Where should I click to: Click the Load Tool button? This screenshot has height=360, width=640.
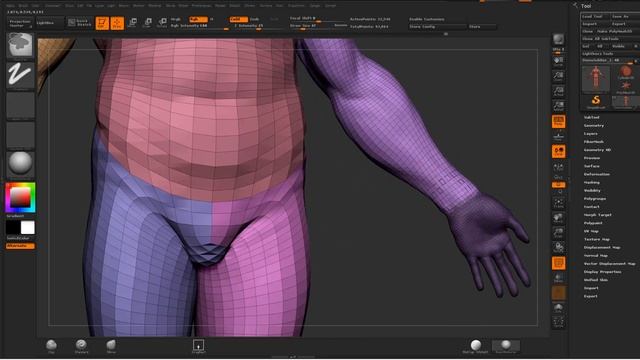tap(596, 16)
